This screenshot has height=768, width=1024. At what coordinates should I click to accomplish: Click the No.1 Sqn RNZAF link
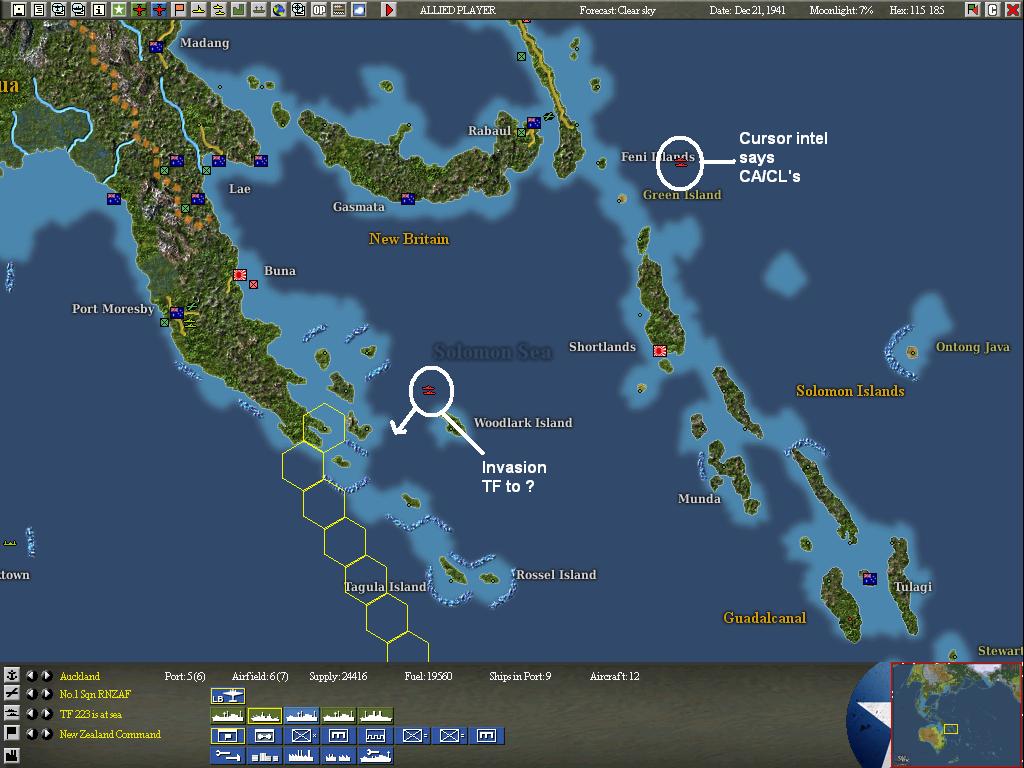pyautogui.click(x=95, y=694)
